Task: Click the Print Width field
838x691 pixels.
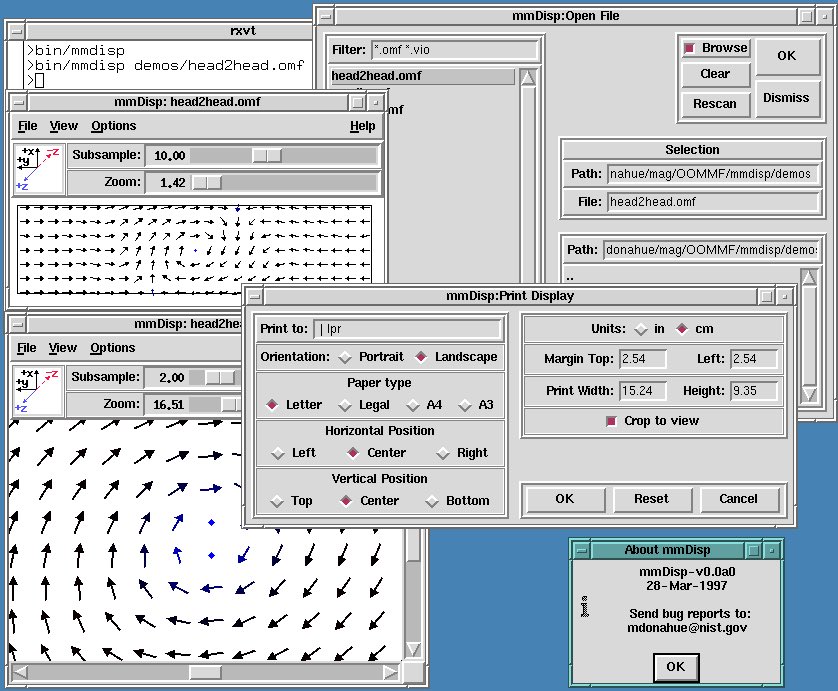Action: point(642,391)
